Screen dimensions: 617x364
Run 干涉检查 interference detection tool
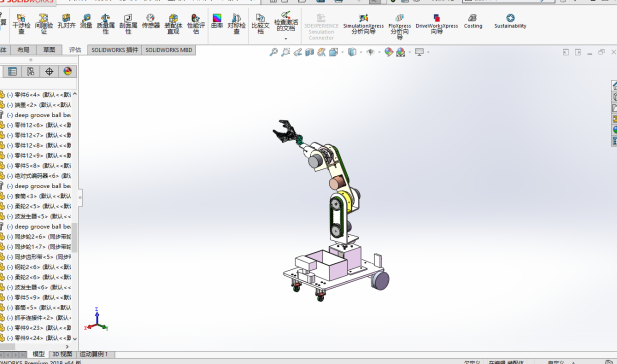[x=21, y=24]
